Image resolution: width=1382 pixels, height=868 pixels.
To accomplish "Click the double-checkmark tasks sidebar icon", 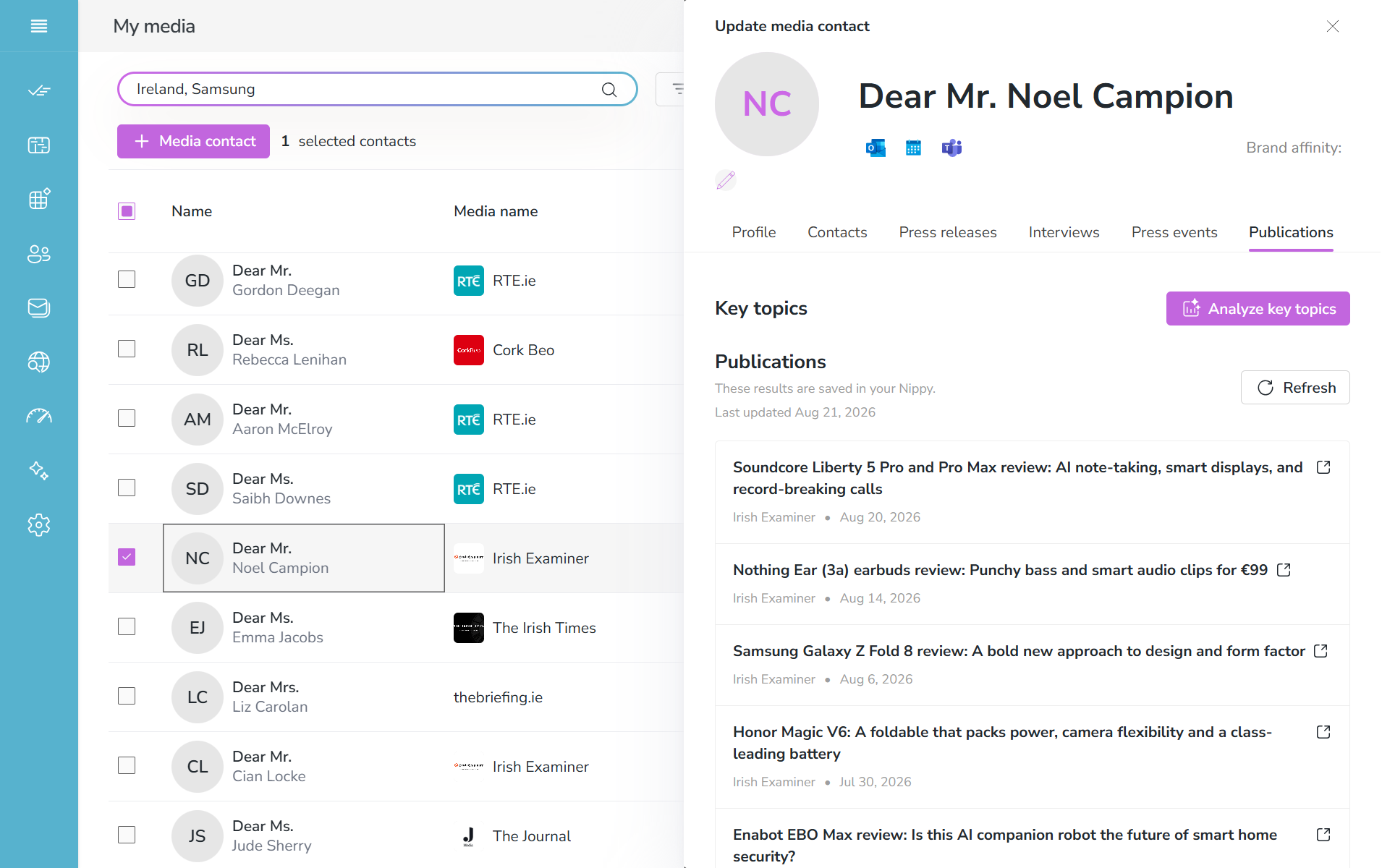I will point(39,90).
